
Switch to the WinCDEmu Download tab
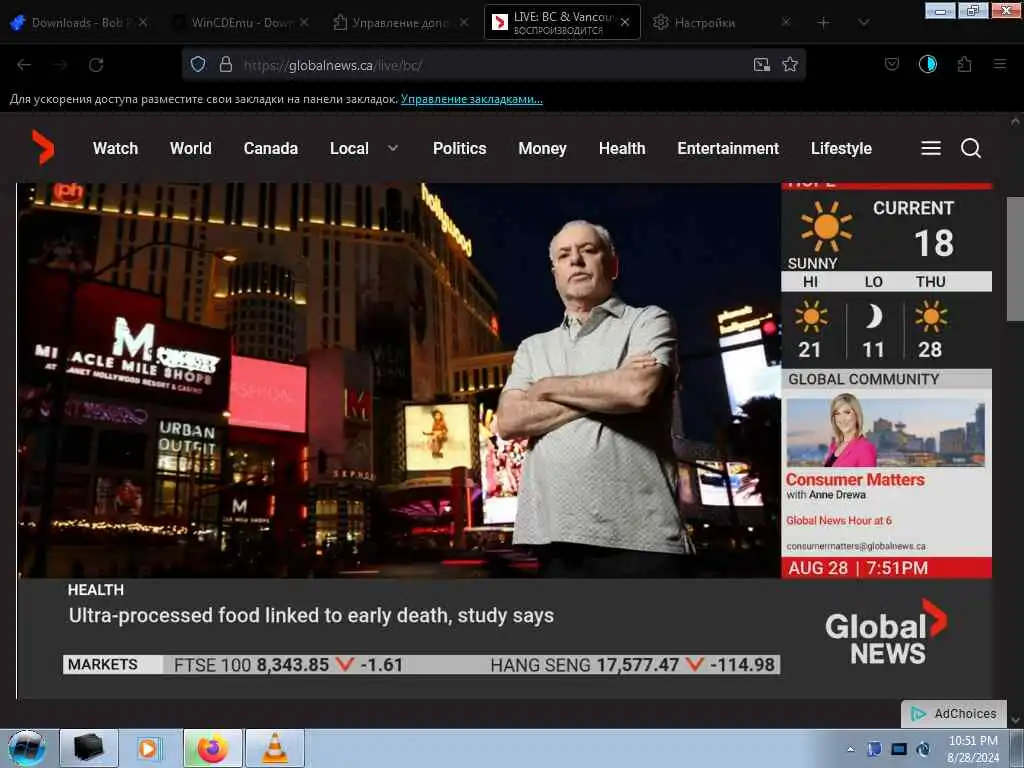[240, 22]
